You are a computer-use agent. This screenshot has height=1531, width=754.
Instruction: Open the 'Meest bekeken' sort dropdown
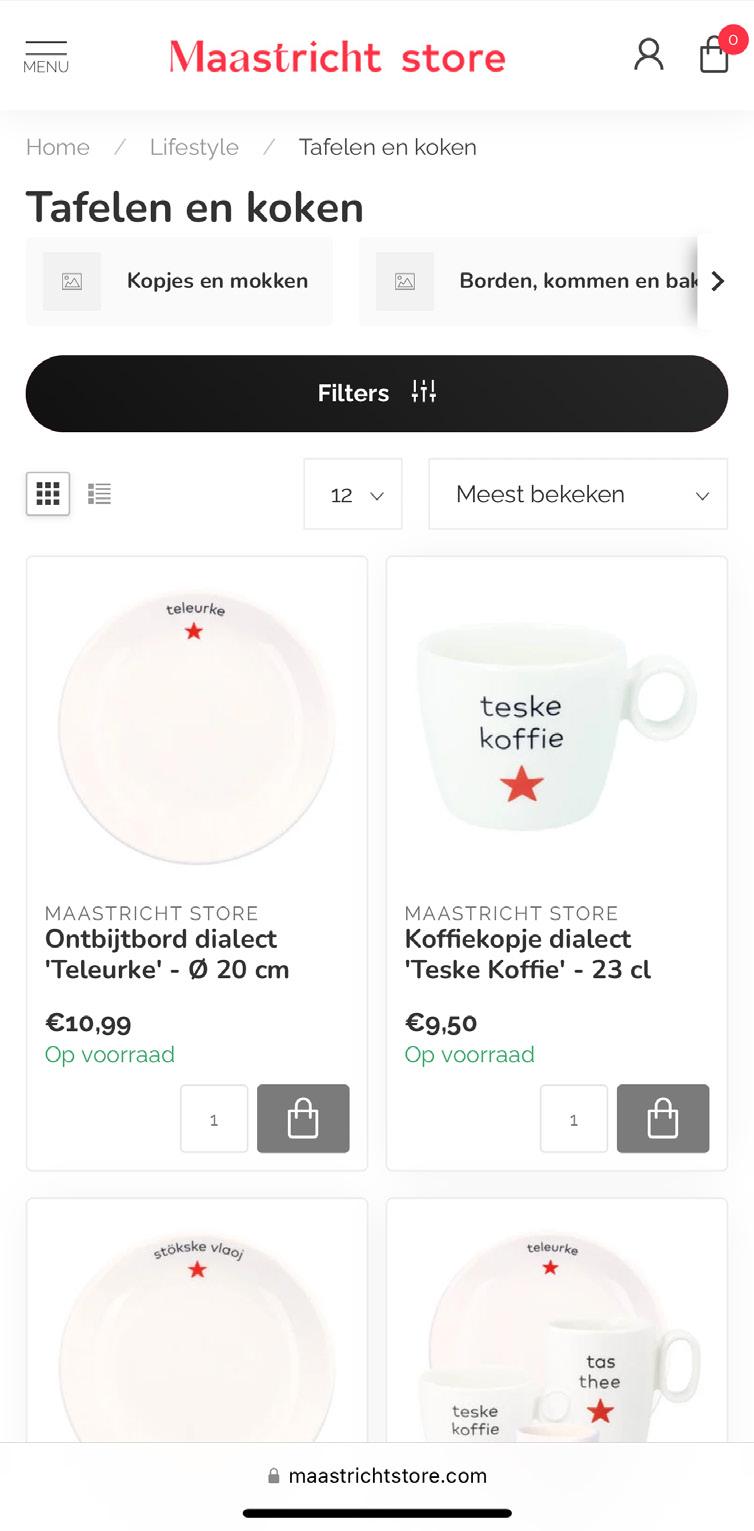pyautogui.click(x=578, y=494)
